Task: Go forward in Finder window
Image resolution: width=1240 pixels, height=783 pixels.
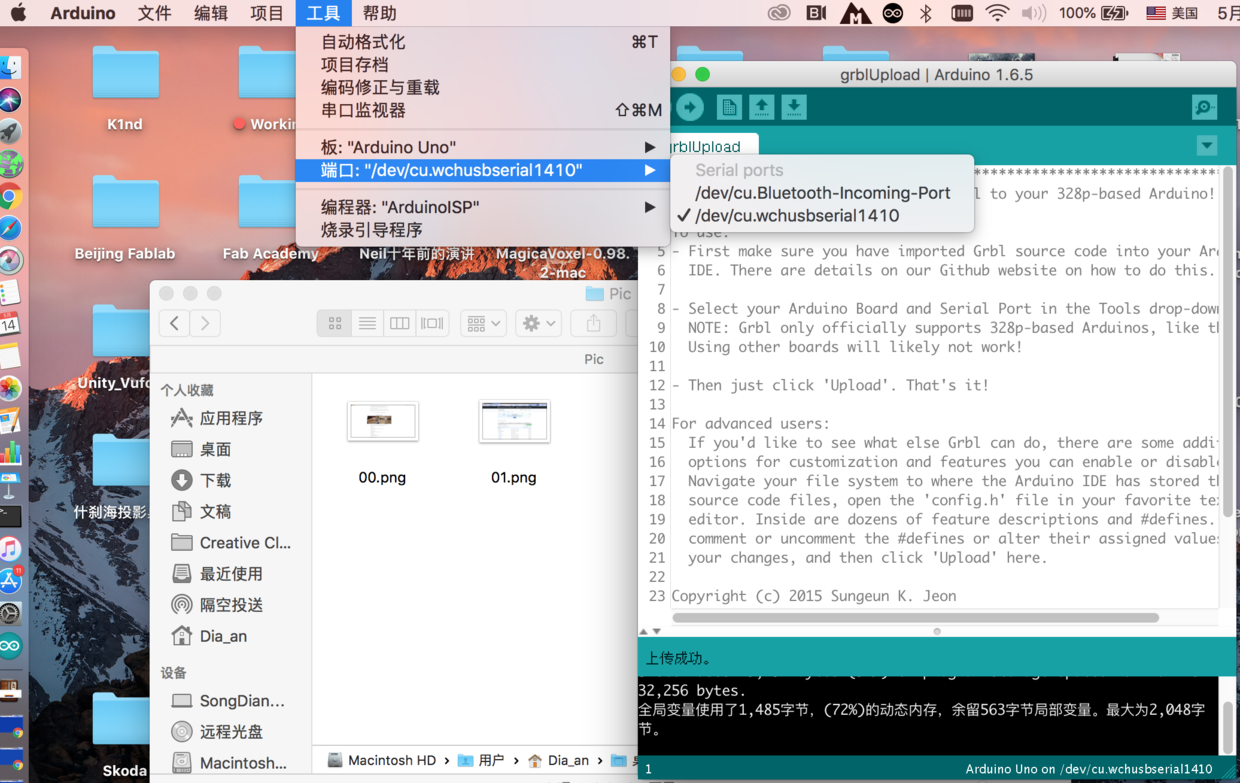Action: (x=206, y=323)
